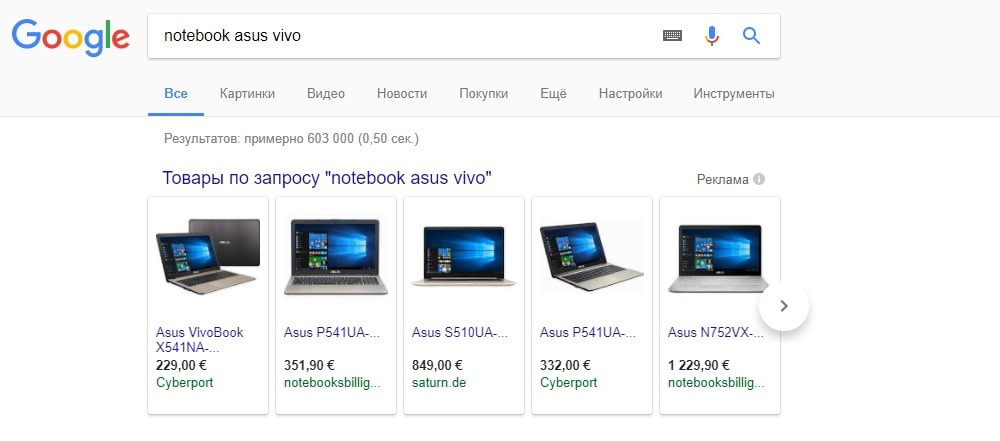This screenshot has height=441, width=1000.
Task: Click the saturn.de seller link
Action: click(439, 383)
